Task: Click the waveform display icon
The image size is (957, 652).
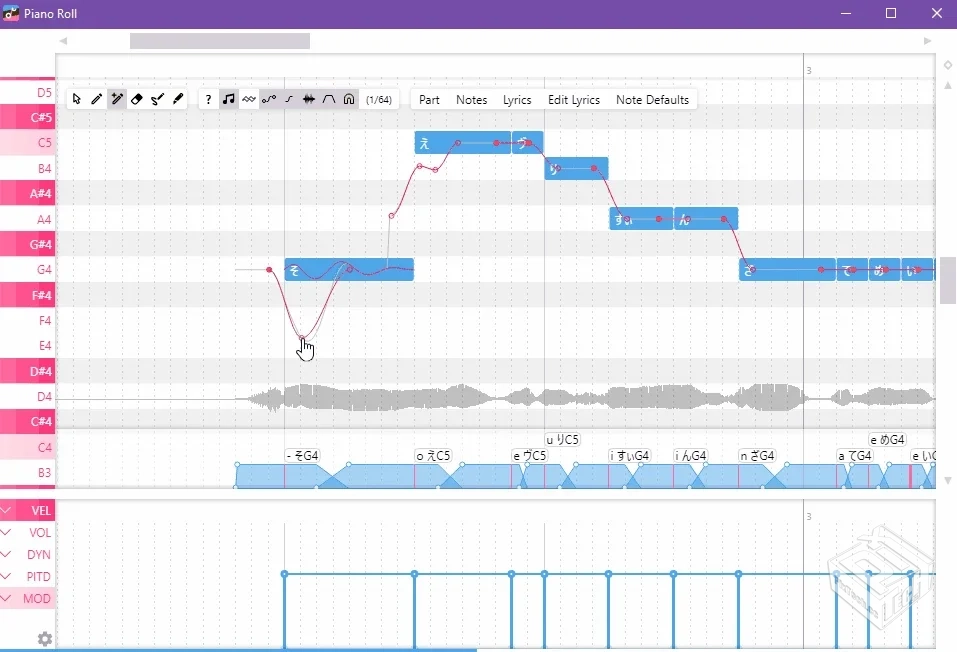Action: coord(310,99)
